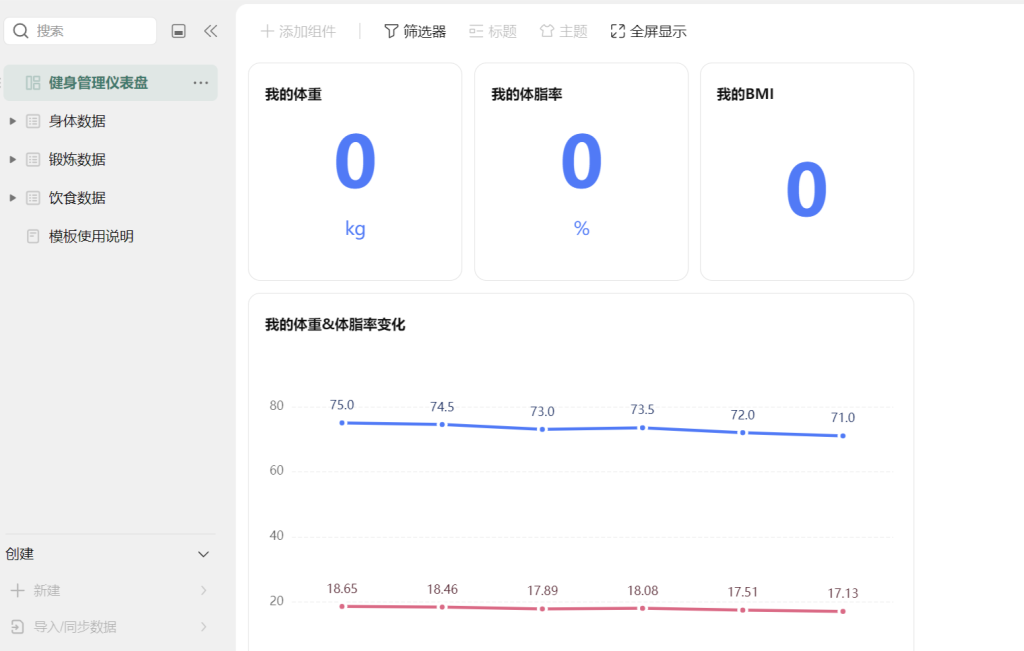Click the 主题 toolbar button

tap(564, 31)
